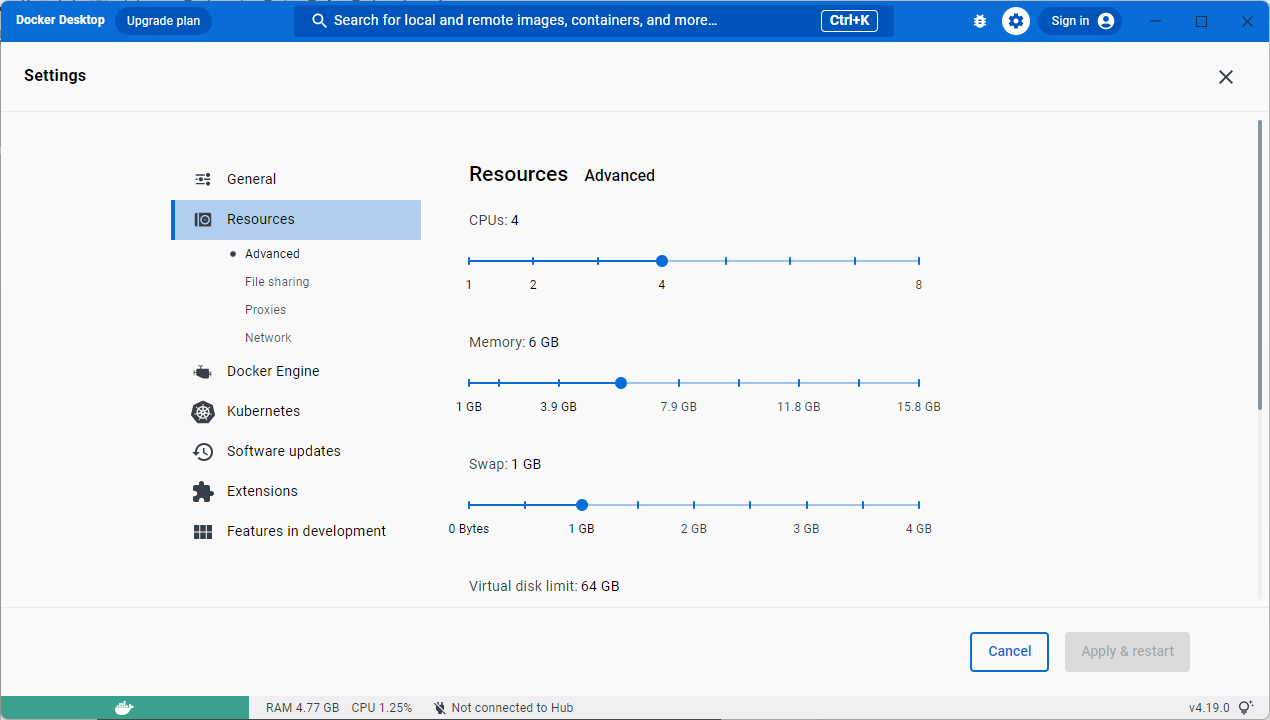Click the settings gear icon
The height and width of the screenshot is (720, 1270).
(1016, 21)
